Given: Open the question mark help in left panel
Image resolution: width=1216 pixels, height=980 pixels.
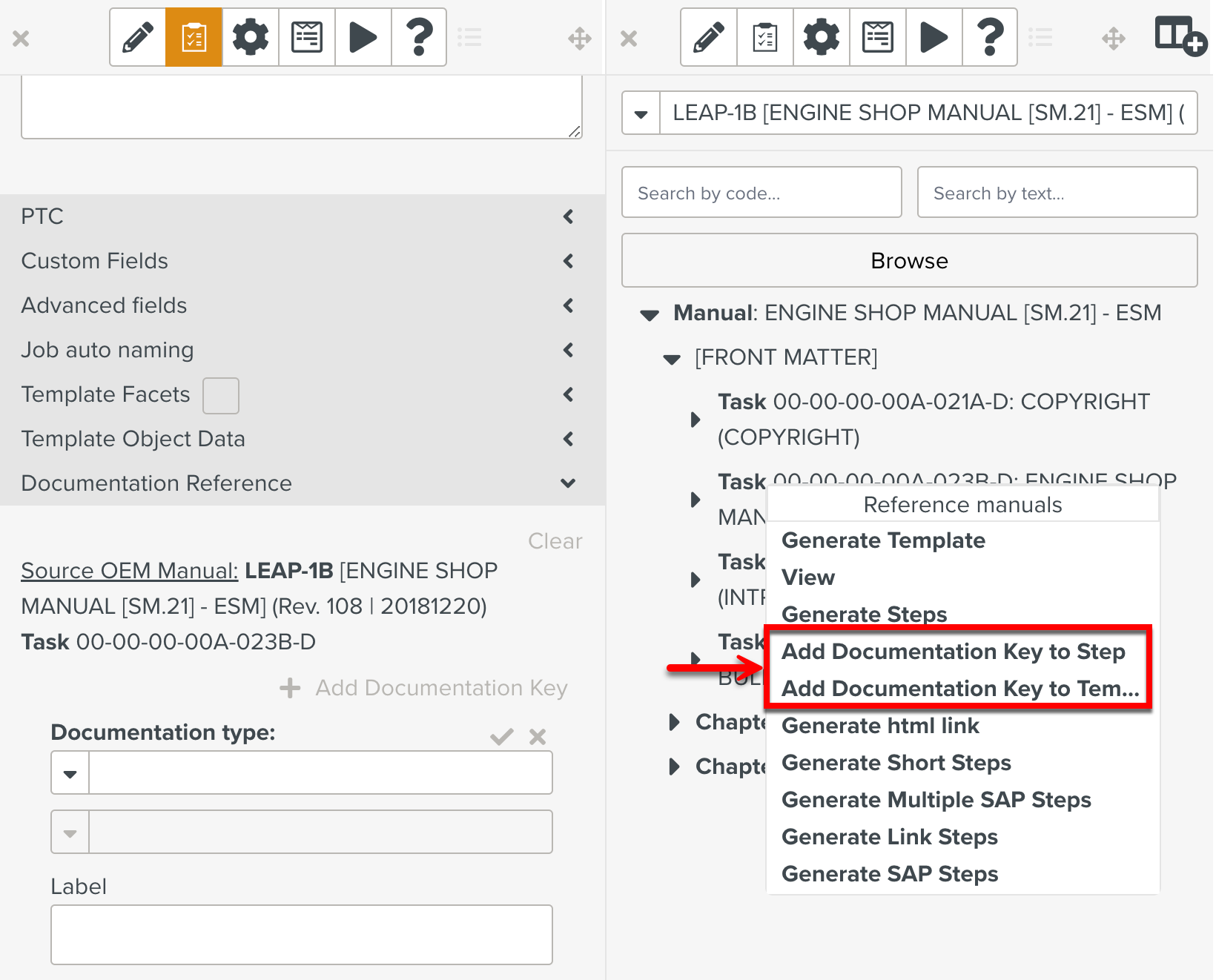Looking at the screenshot, I should pyautogui.click(x=419, y=37).
